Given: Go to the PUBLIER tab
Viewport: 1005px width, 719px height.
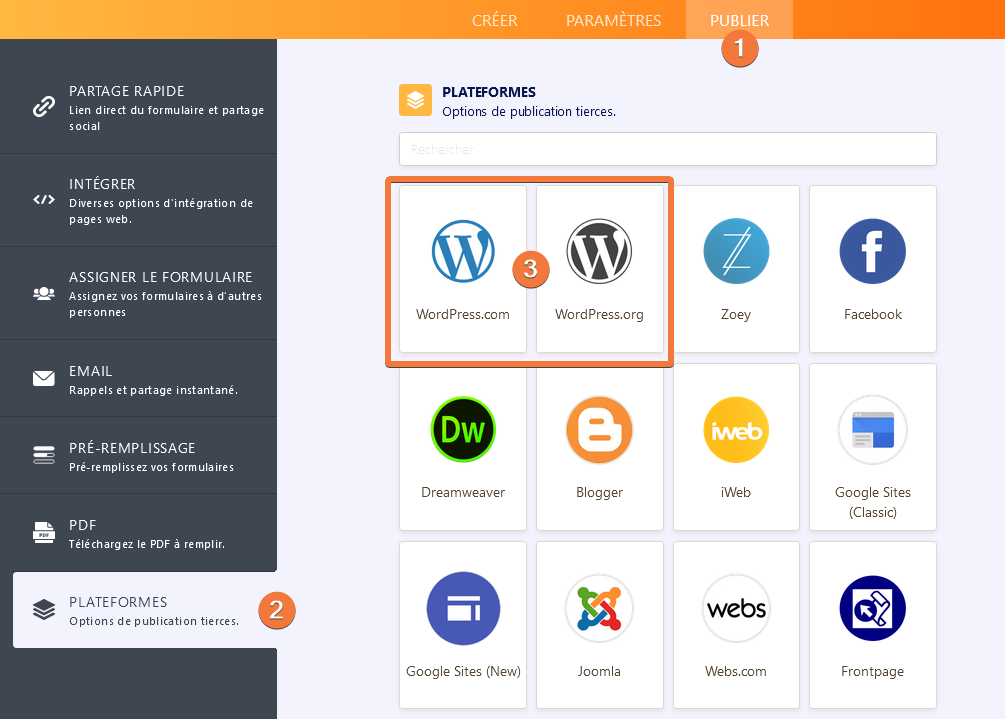Looking at the screenshot, I should (x=739, y=21).
